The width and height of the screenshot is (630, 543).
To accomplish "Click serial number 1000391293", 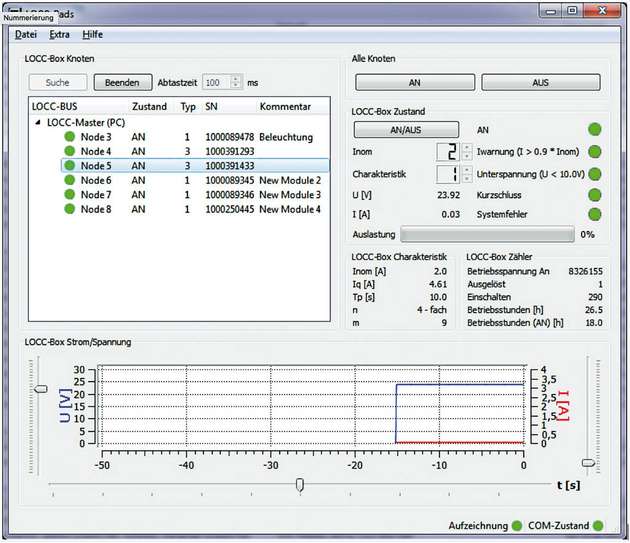I will [x=230, y=152].
